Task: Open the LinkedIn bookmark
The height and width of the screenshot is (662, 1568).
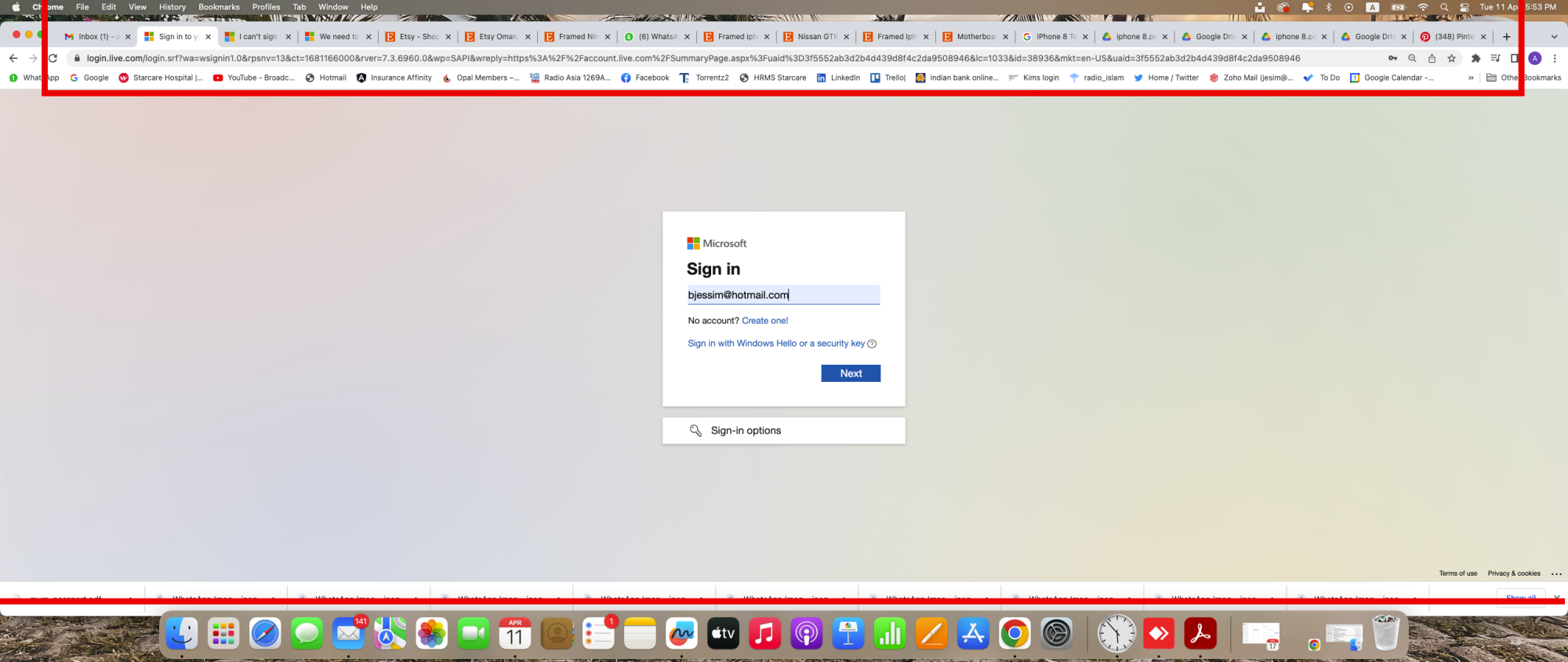Action: click(838, 78)
